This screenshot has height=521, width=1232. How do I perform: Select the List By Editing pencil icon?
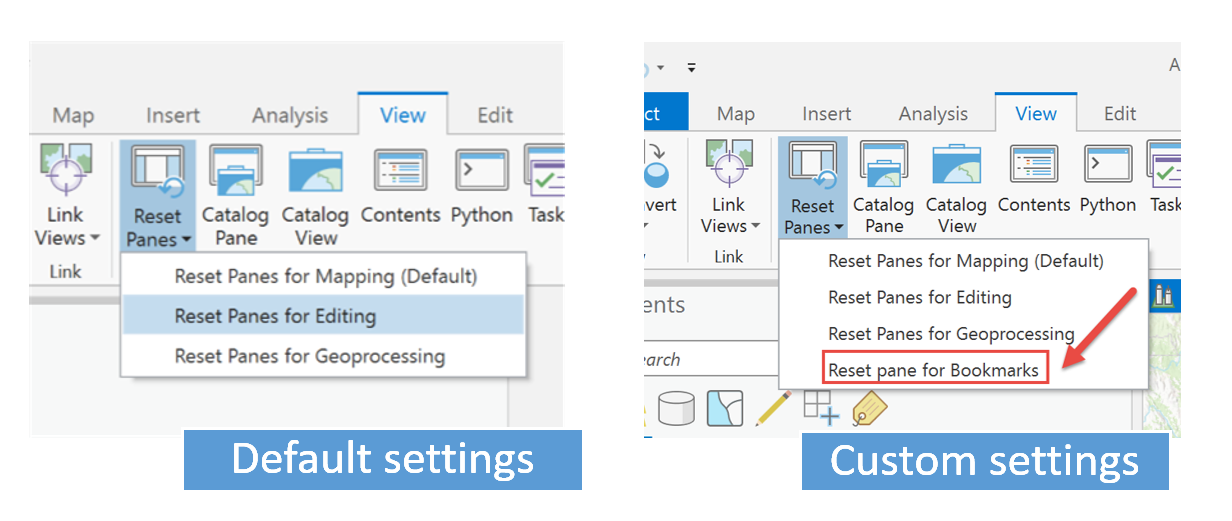click(773, 407)
